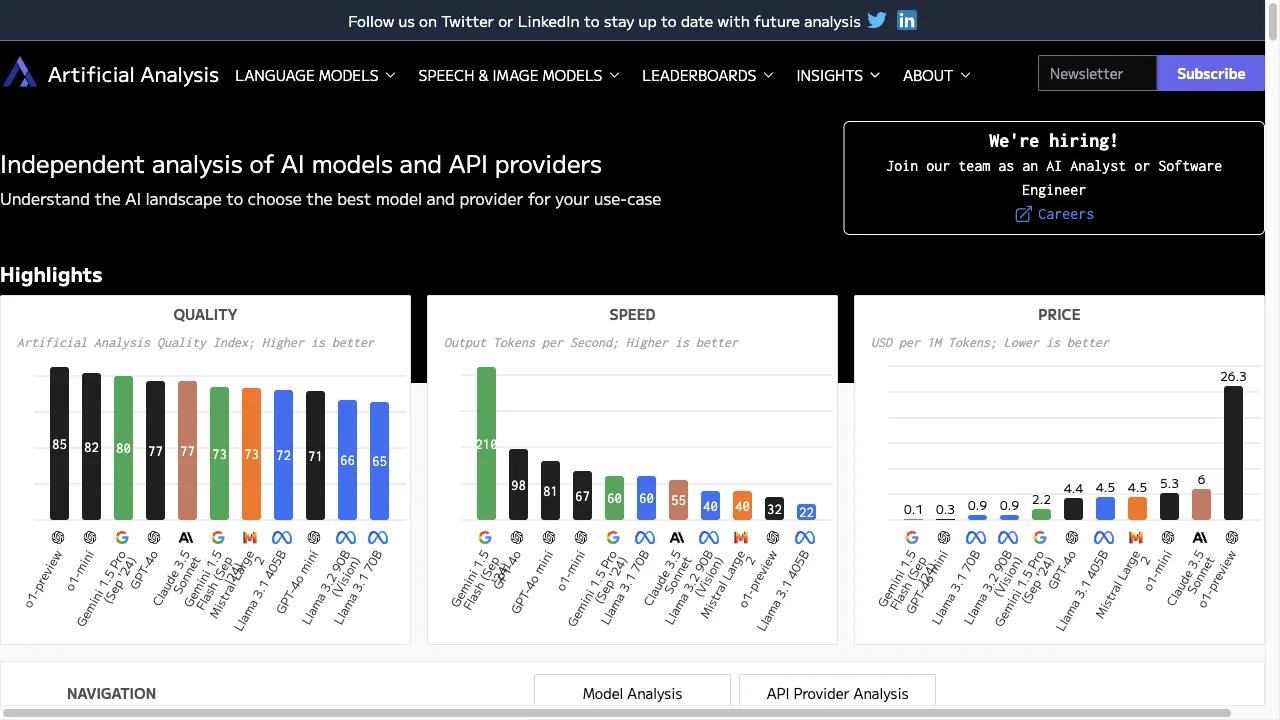Image resolution: width=1280 pixels, height=720 pixels.
Task: Open the INSIGHTS dropdown menu
Action: (838, 75)
